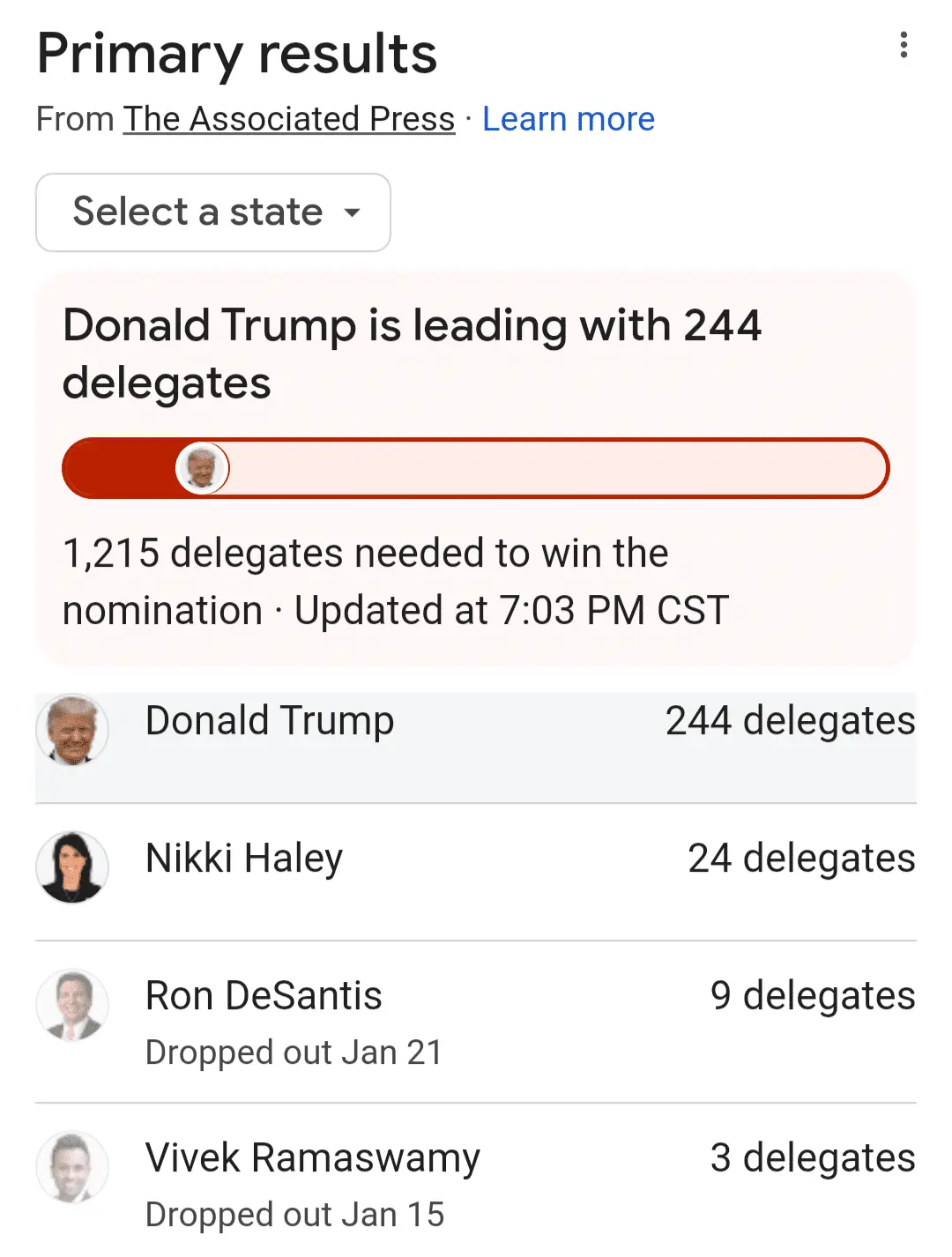The image size is (952, 1257).
Task: Select the Nikki Haley candidate name
Action: [244, 859]
